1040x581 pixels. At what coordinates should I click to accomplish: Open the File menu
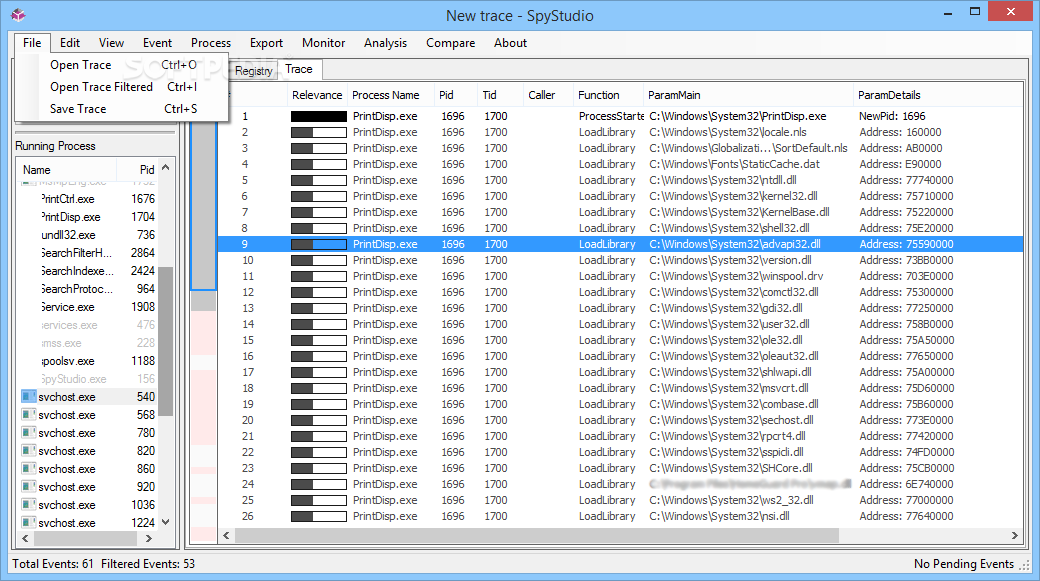click(x=32, y=42)
